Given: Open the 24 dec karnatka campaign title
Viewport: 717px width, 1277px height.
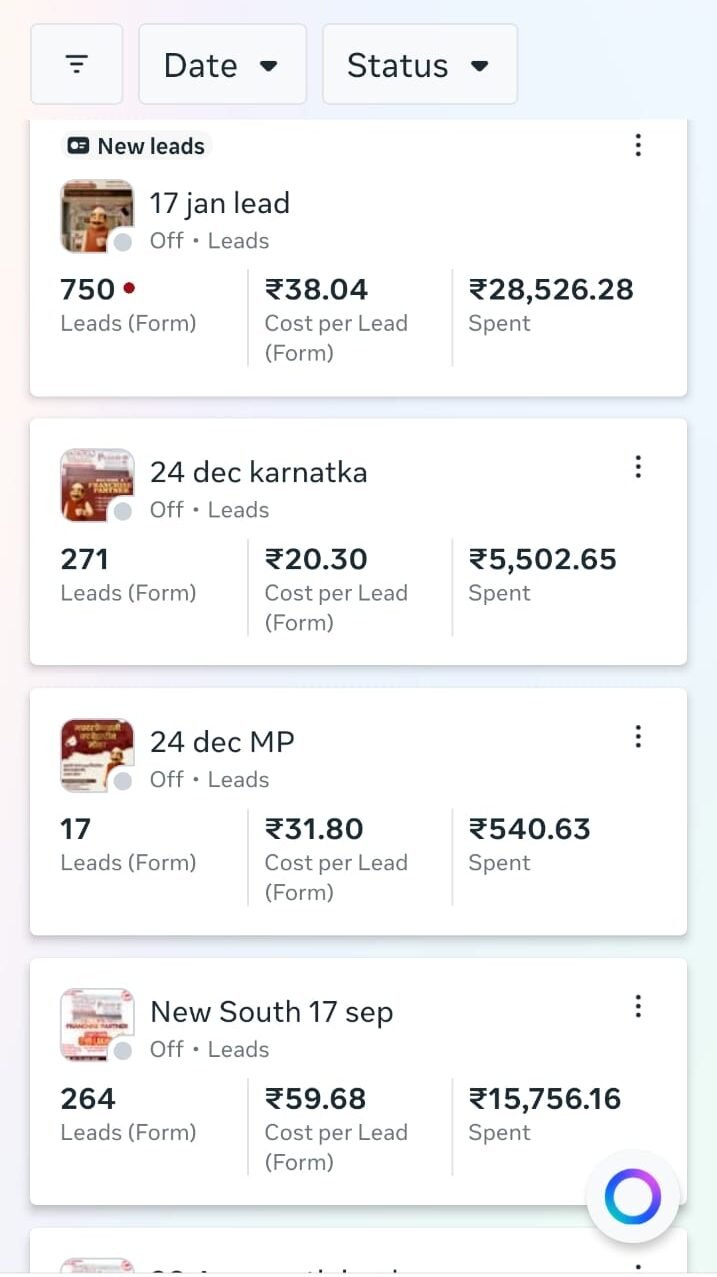Looking at the screenshot, I should pyautogui.click(x=258, y=472).
